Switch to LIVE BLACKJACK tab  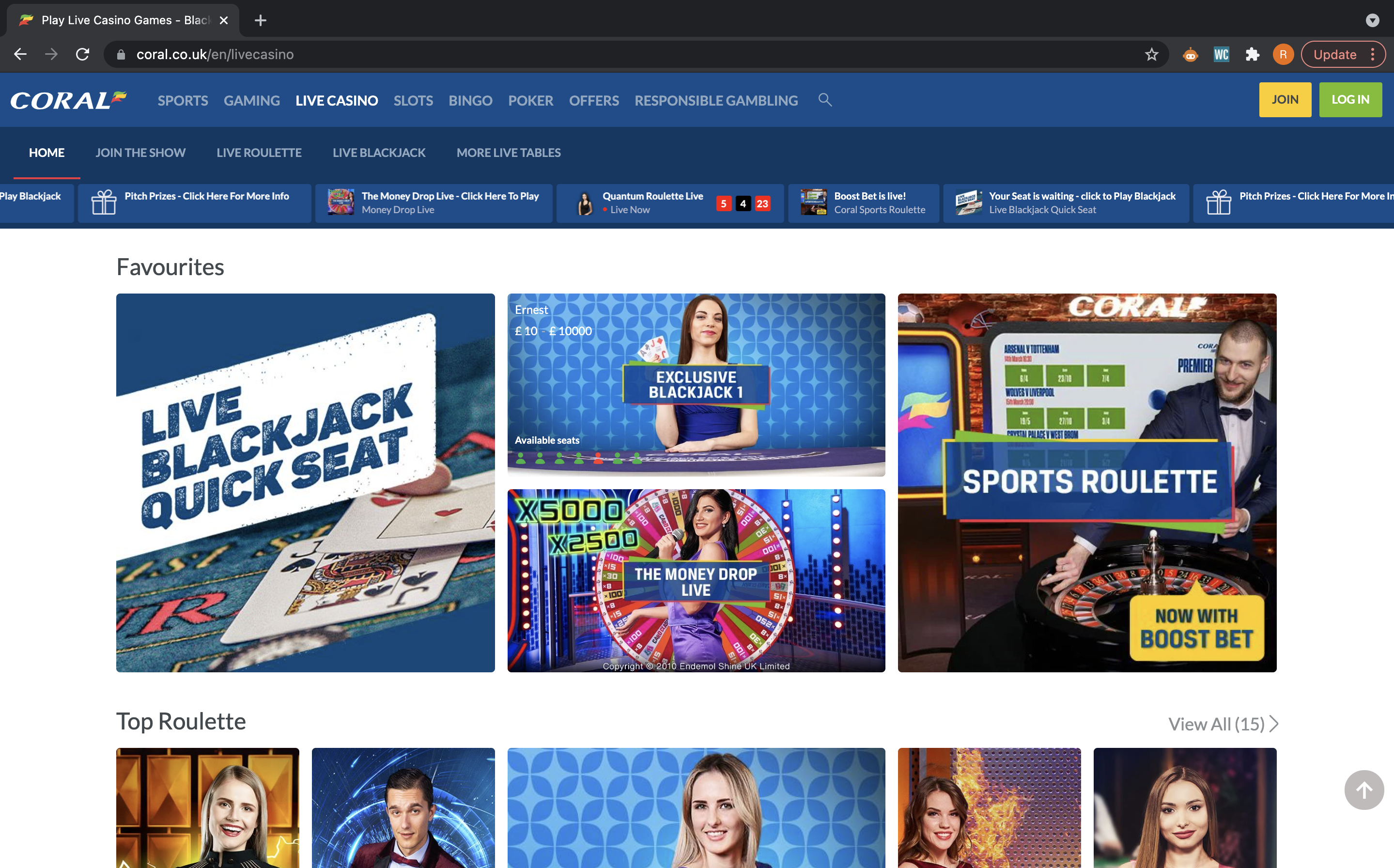[379, 153]
